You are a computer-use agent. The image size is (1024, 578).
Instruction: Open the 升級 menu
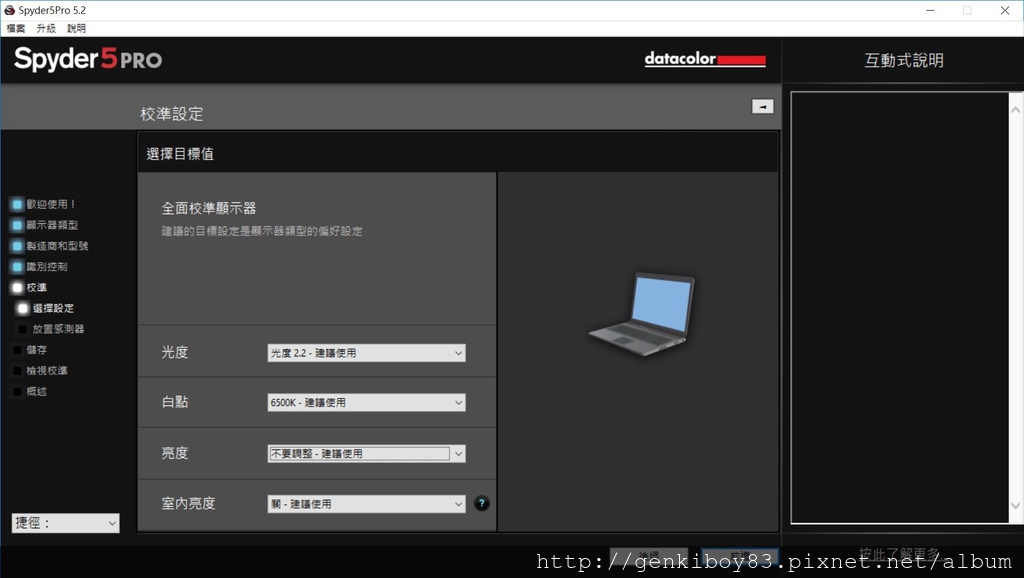click(x=46, y=28)
